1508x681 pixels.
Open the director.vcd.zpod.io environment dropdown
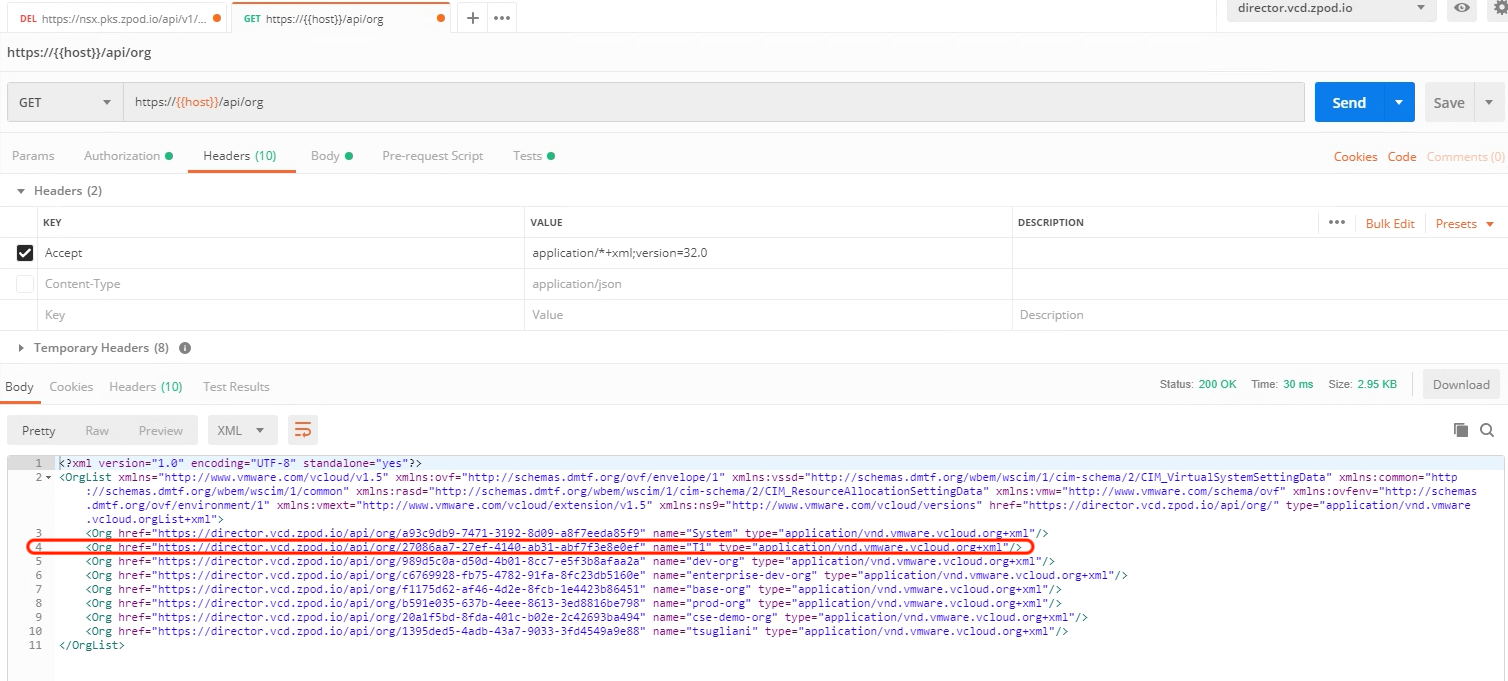[x=1331, y=8]
